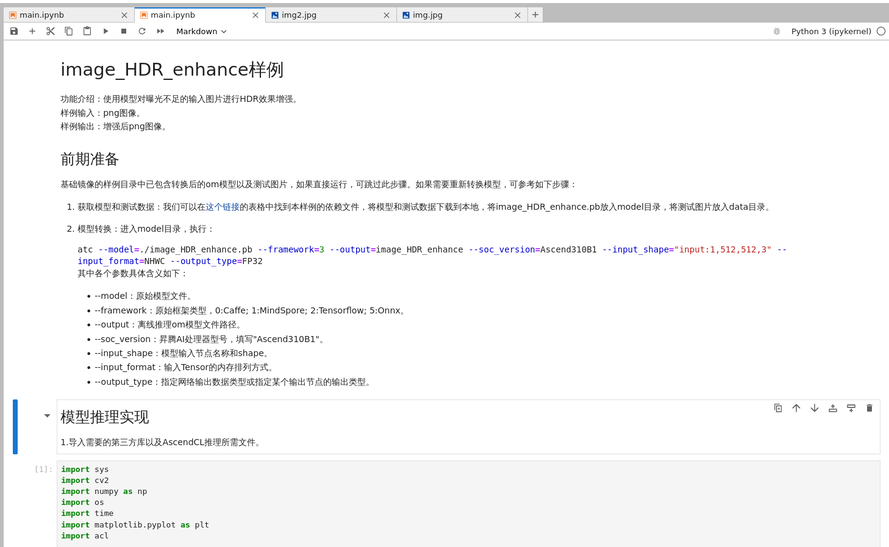Restart kernel and run all cells

coord(160,31)
